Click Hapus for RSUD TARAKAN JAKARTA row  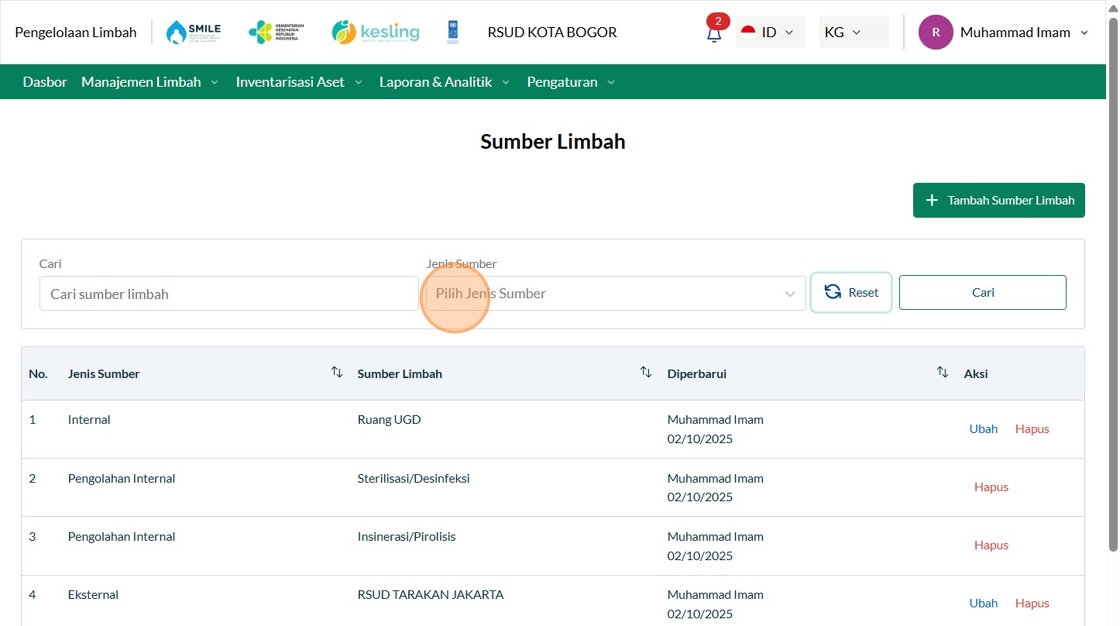1032,603
